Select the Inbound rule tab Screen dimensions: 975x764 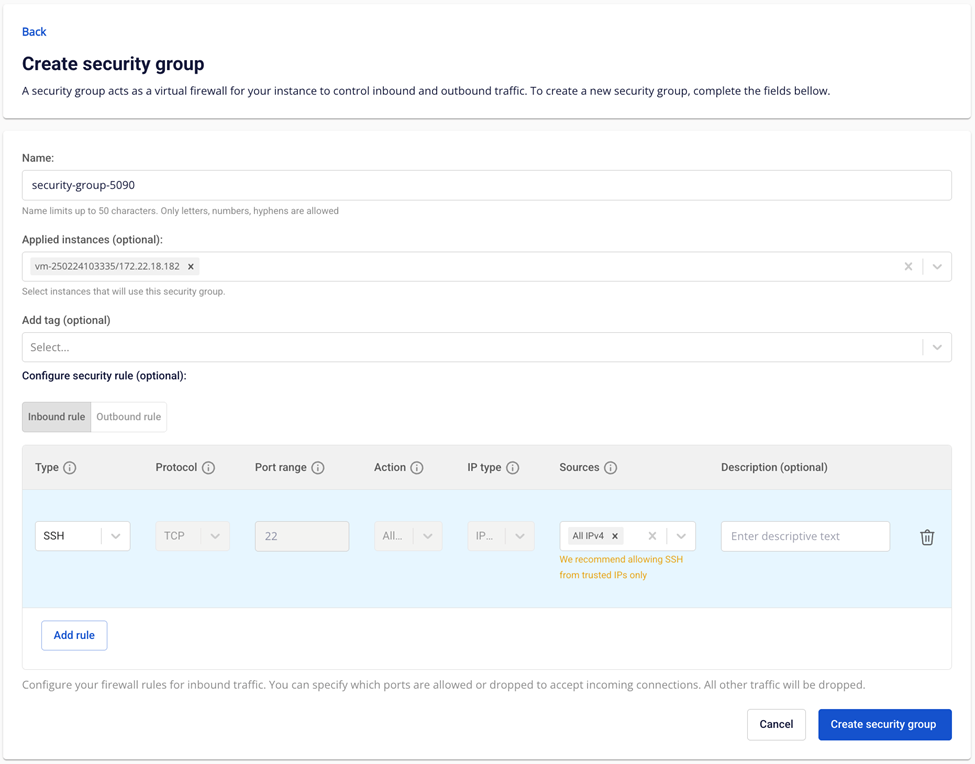[x=56, y=417]
